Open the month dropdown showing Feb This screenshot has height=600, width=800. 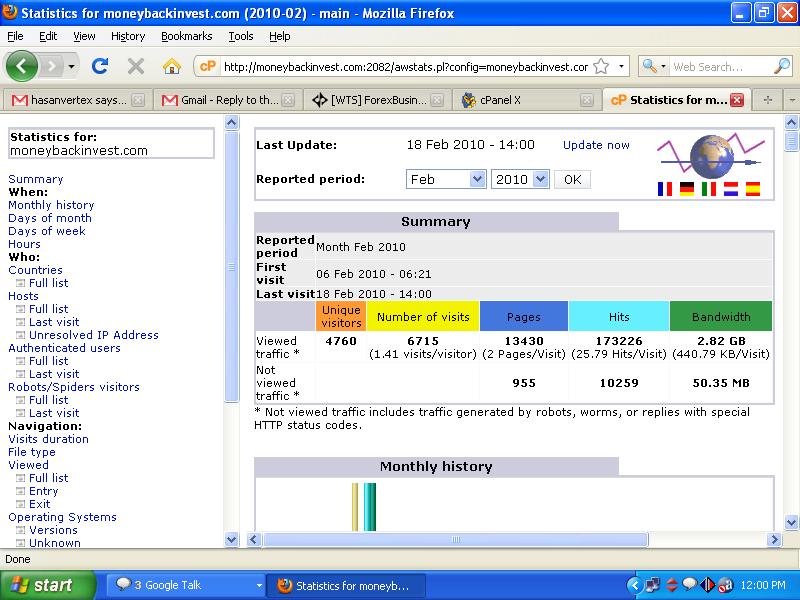click(x=445, y=179)
